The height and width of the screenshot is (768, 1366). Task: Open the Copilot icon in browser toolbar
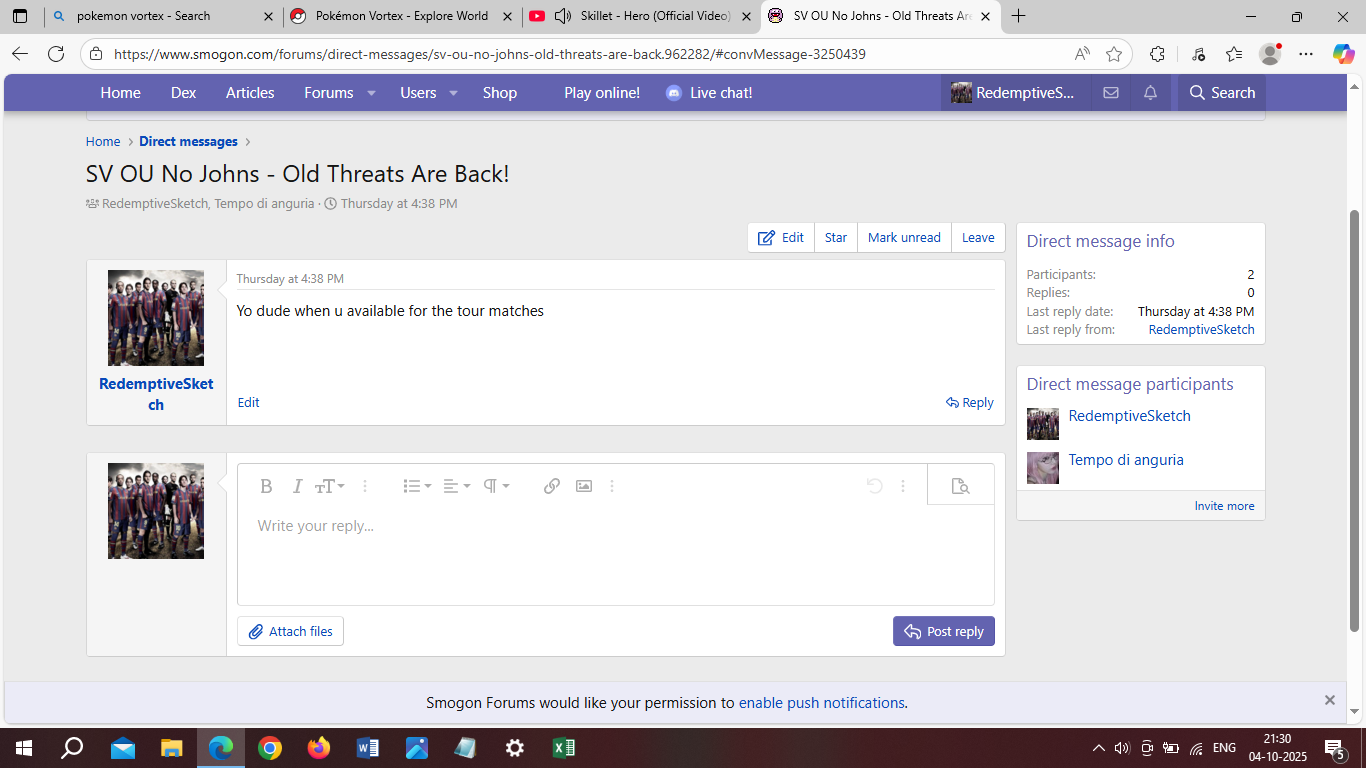coord(1343,54)
